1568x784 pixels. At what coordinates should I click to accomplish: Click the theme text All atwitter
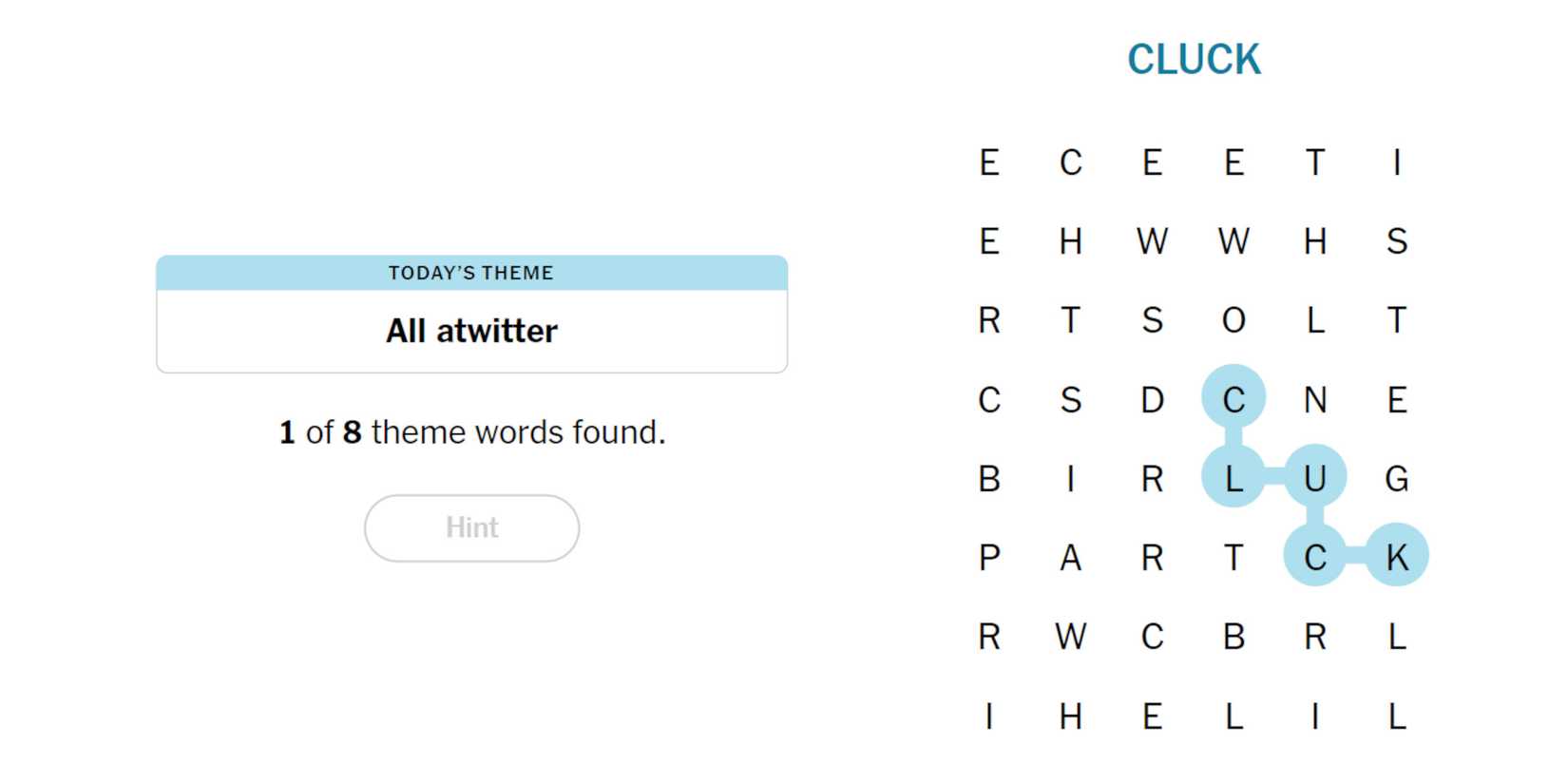click(471, 330)
